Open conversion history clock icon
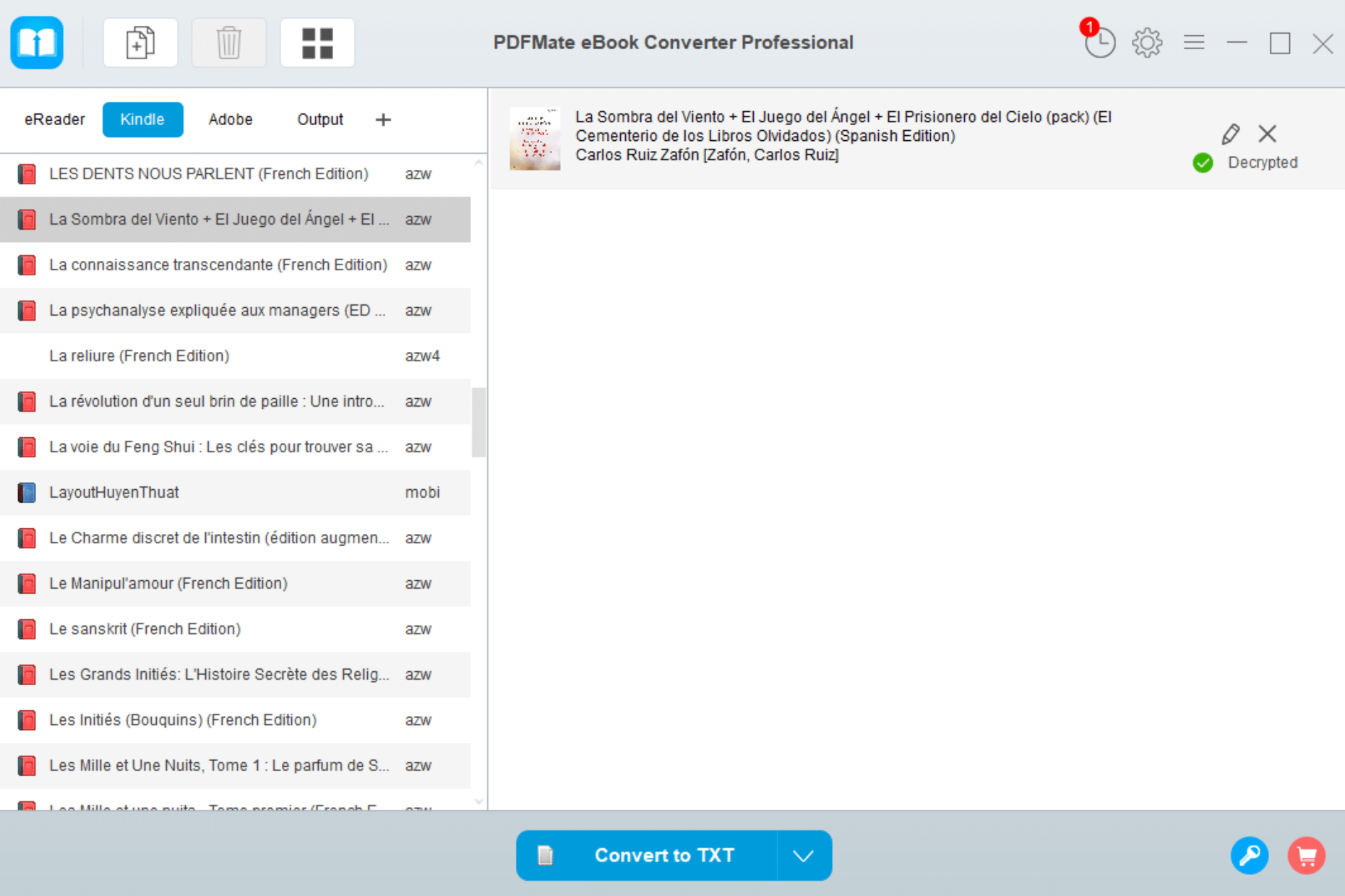This screenshot has height=896, width=1345. (1099, 43)
